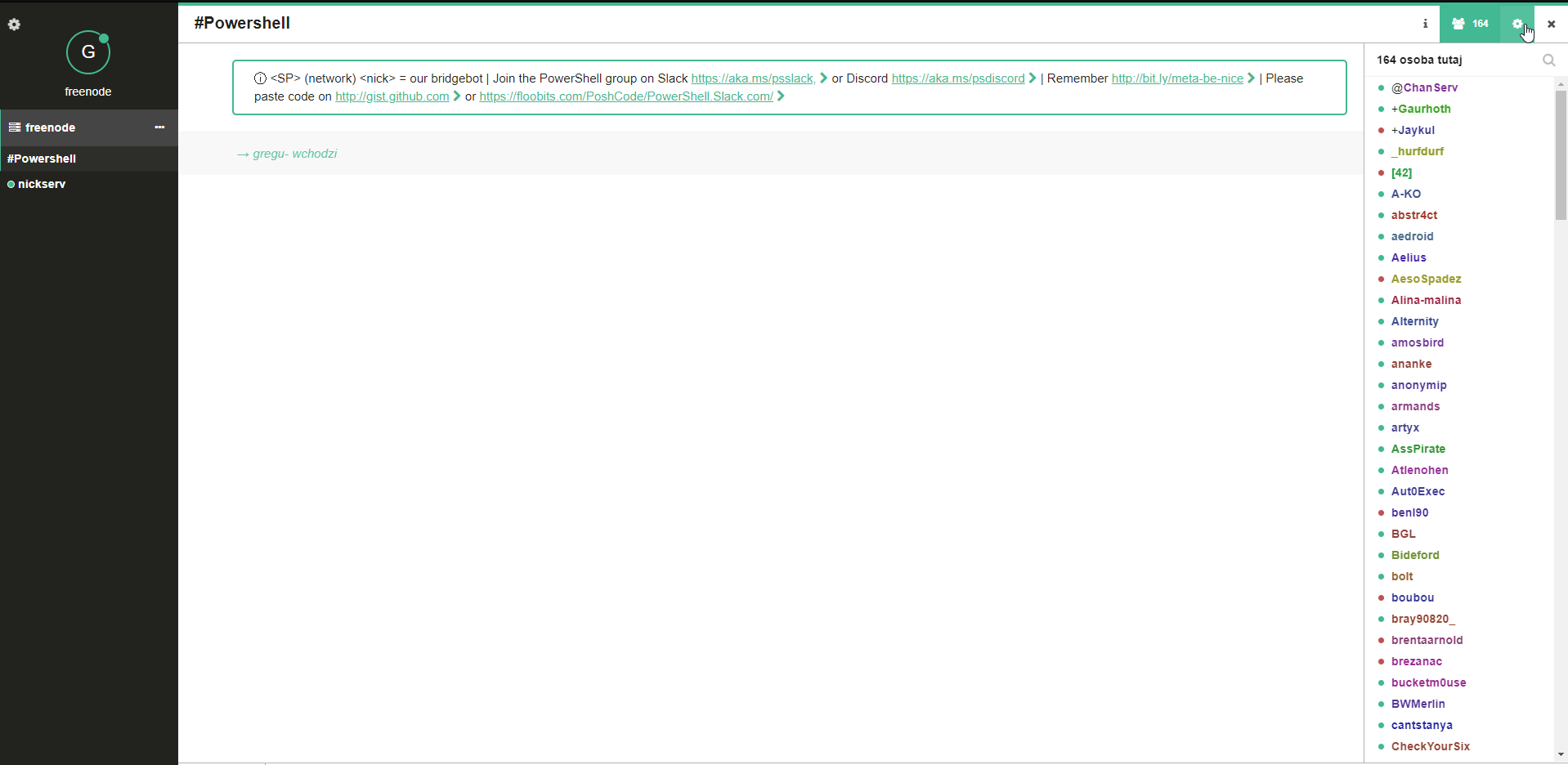Expand preview arrow after the meta-be-nice link
This screenshot has height=765, width=1568.
click(x=1251, y=78)
